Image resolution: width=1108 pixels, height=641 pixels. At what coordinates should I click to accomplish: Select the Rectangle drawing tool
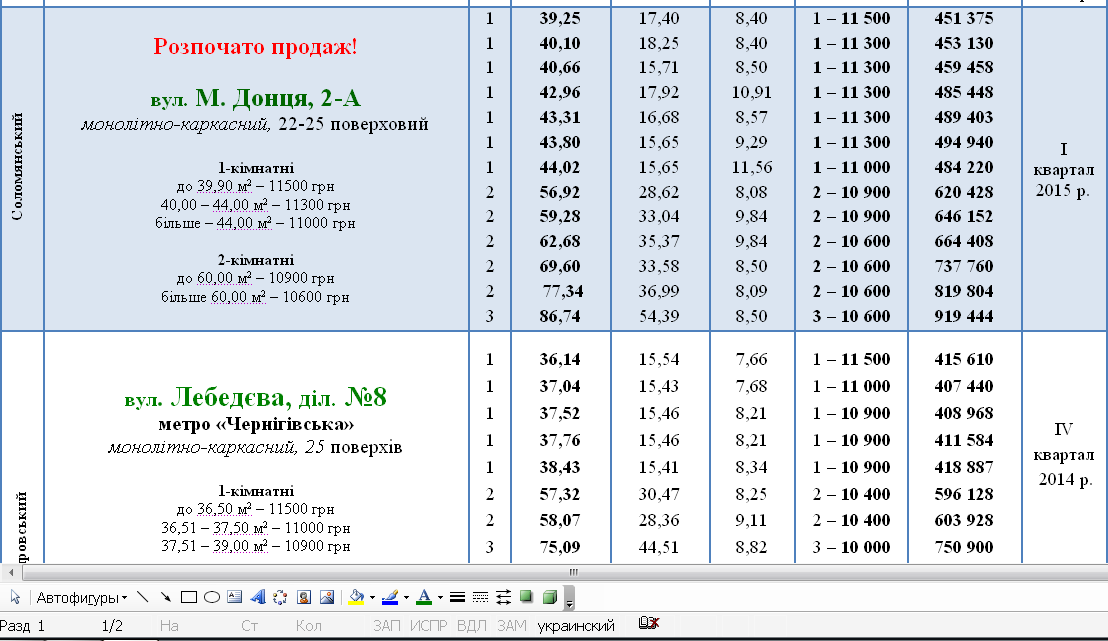coord(189,598)
